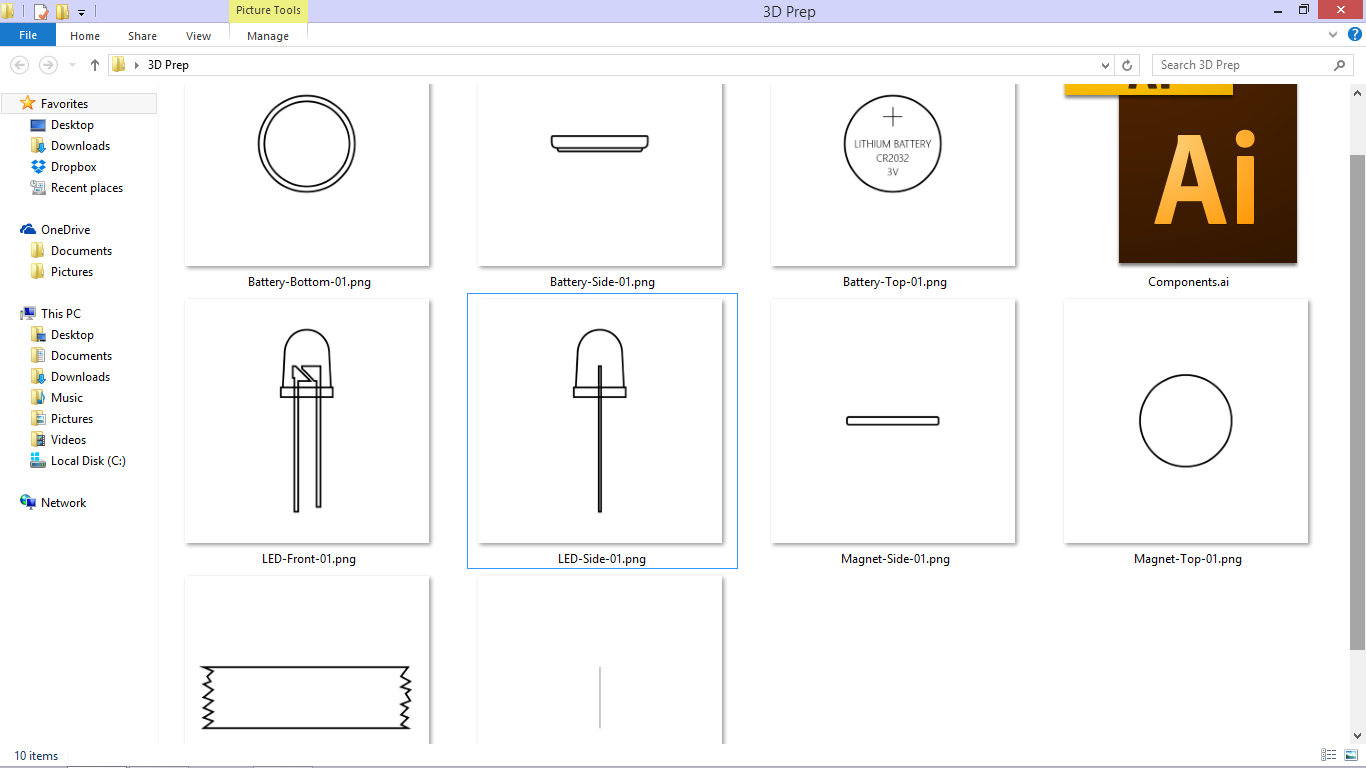1366x768 pixels.
Task: Expand the recent locations dropdown beside navigation arrows
Action: (x=70, y=64)
